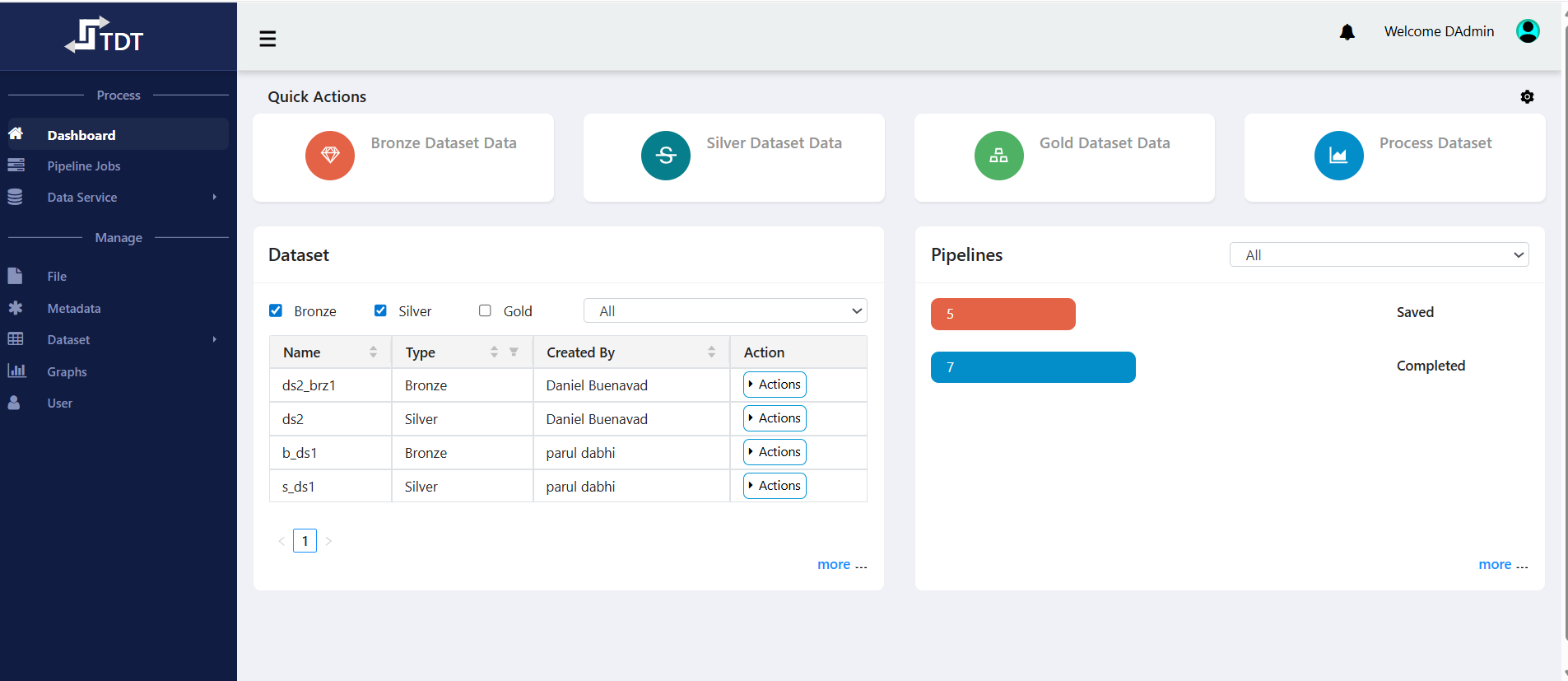Go to Metadata in sidebar
The image size is (1568, 681).
click(x=73, y=309)
